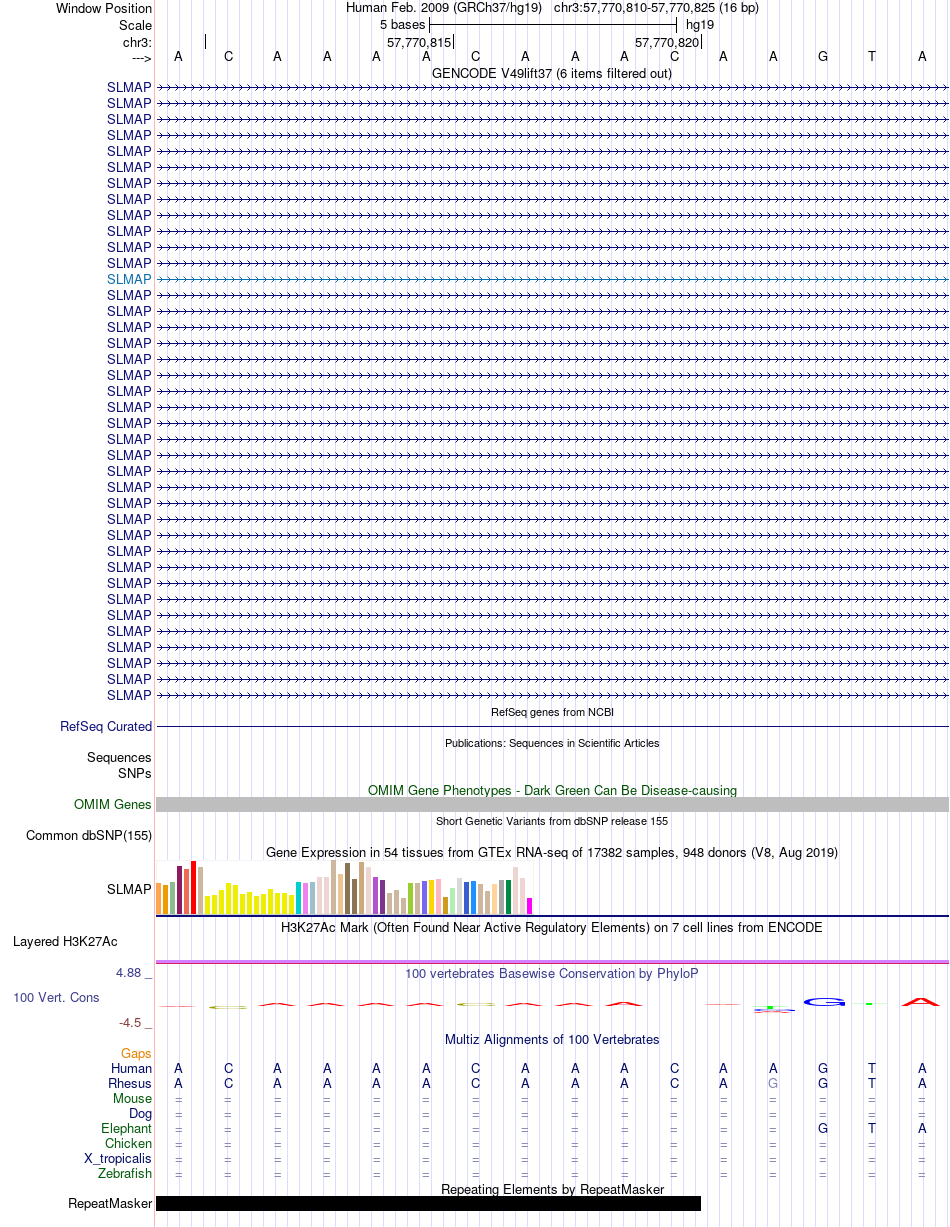The height and width of the screenshot is (1227, 950).
Task: Click the red A at PhyloP logo end
Action: coord(922,1002)
